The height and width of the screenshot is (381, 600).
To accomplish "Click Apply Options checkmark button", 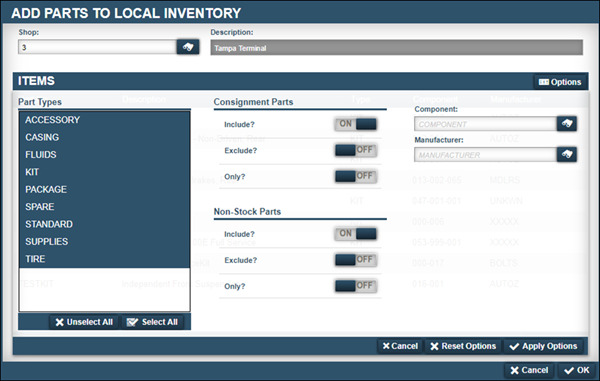I will (x=543, y=346).
